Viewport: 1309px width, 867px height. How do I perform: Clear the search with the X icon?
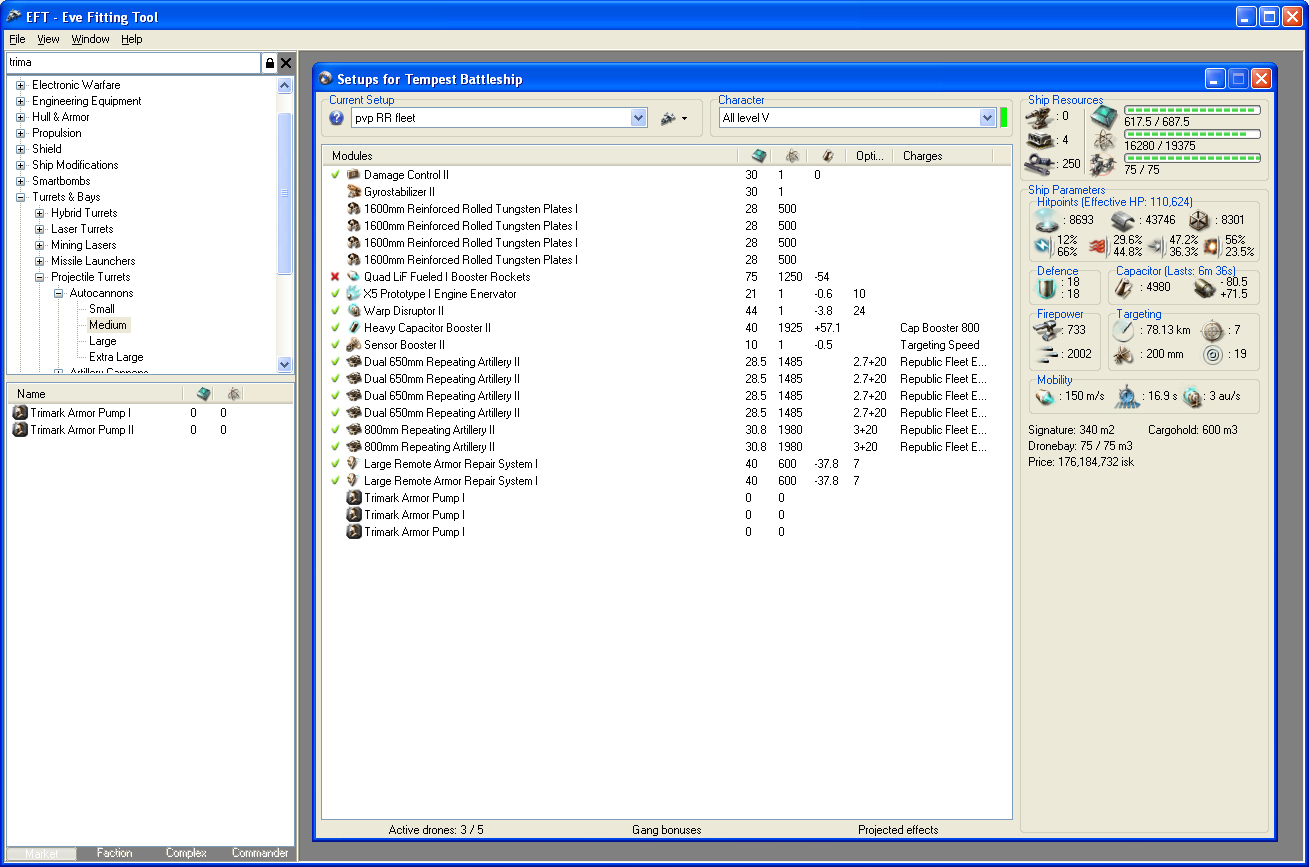point(286,63)
